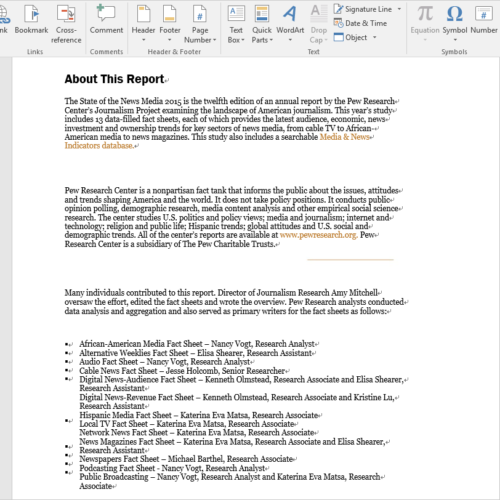Expand the Quick Parts dropdown arrow

click(271, 40)
